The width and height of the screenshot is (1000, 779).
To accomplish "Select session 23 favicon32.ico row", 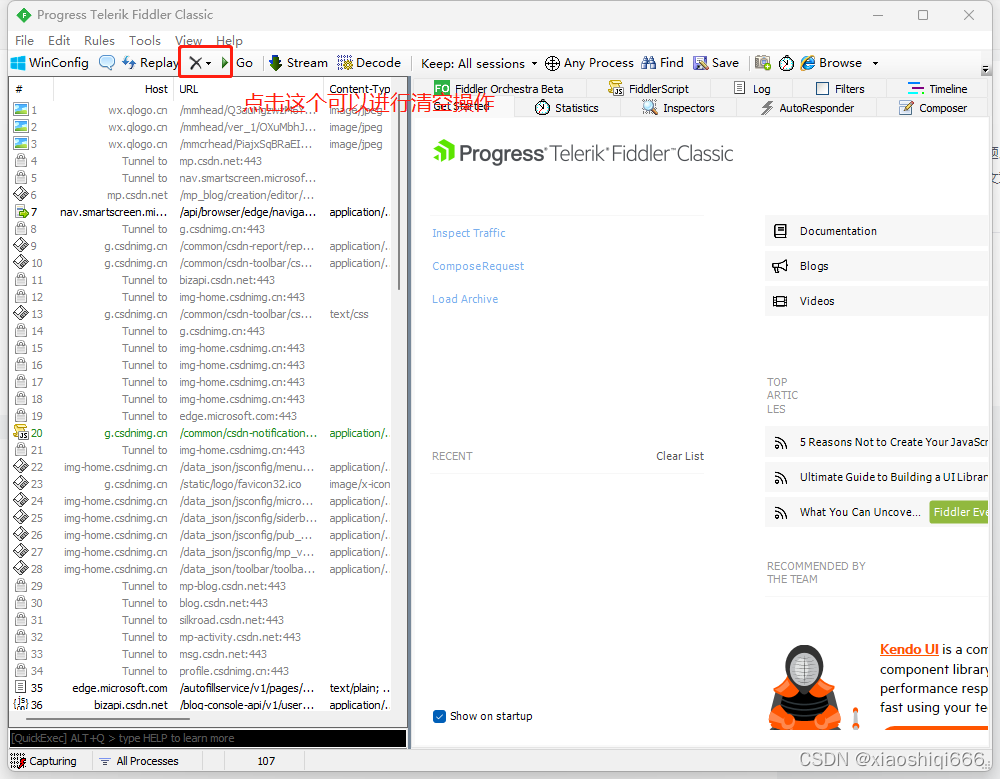I will (x=202, y=484).
